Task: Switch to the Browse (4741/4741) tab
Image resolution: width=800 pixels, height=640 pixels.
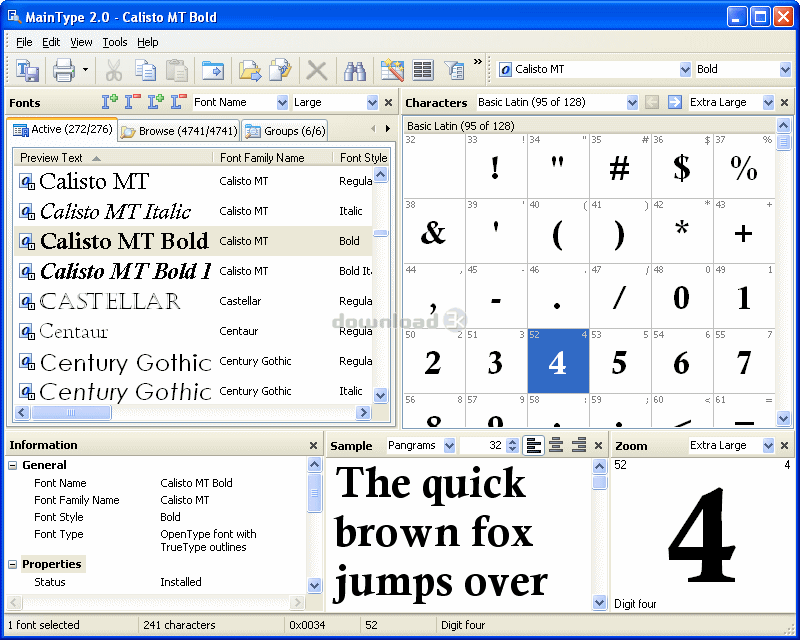Action: click(180, 131)
